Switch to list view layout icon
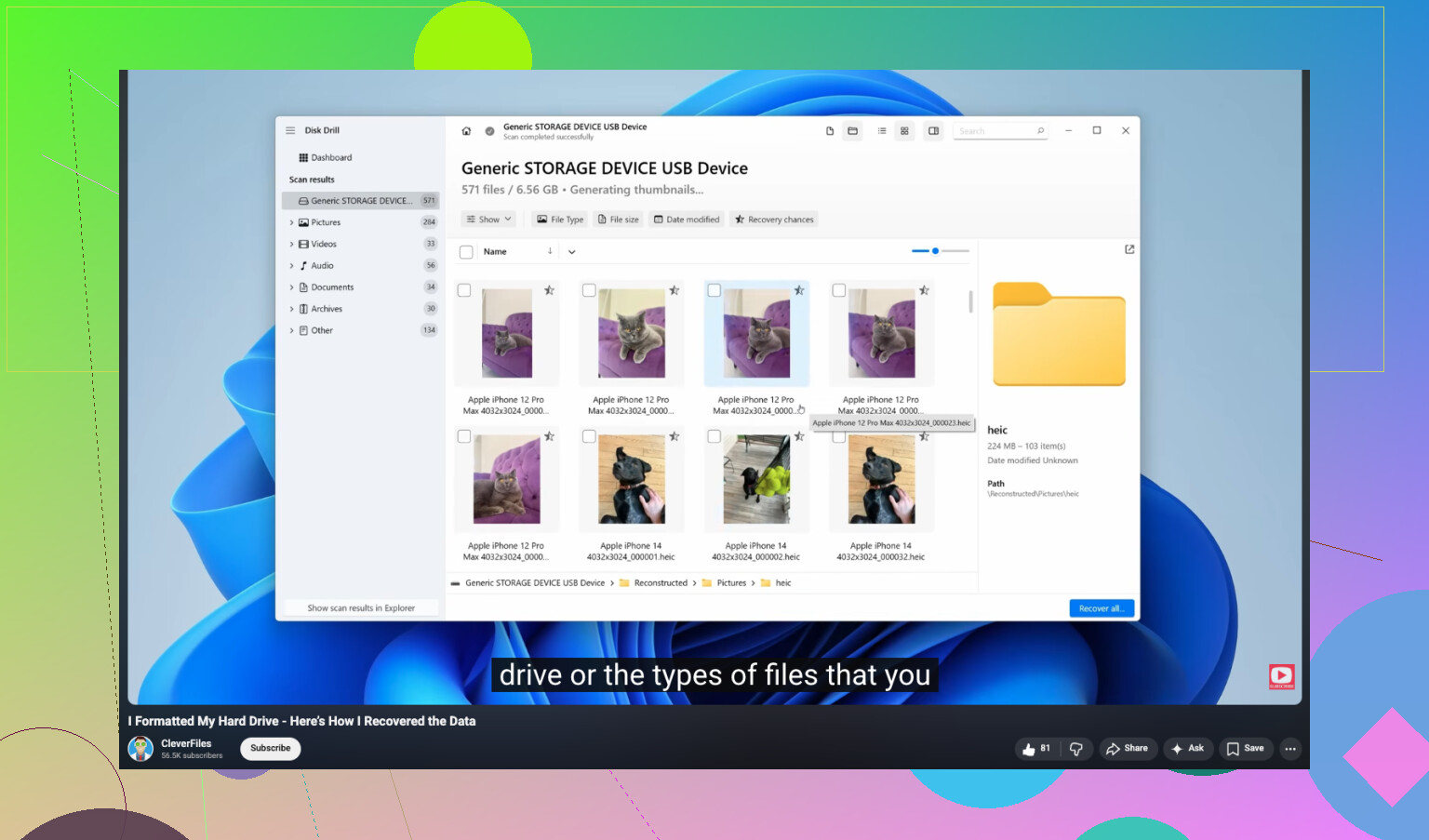This screenshot has width=1429, height=840. click(x=882, y=131)
